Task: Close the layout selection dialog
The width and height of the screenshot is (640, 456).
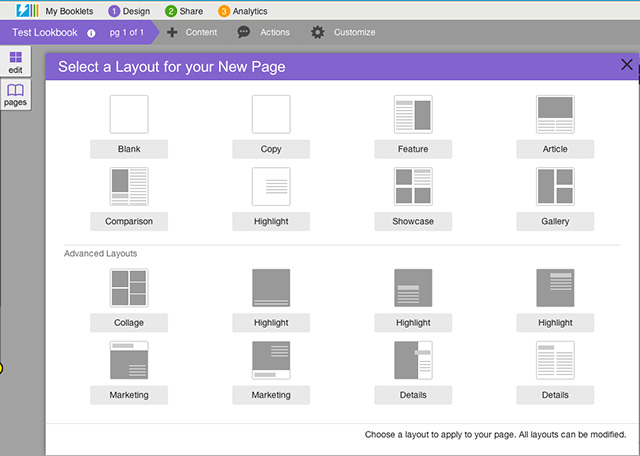Action: [x=627, y=65]
